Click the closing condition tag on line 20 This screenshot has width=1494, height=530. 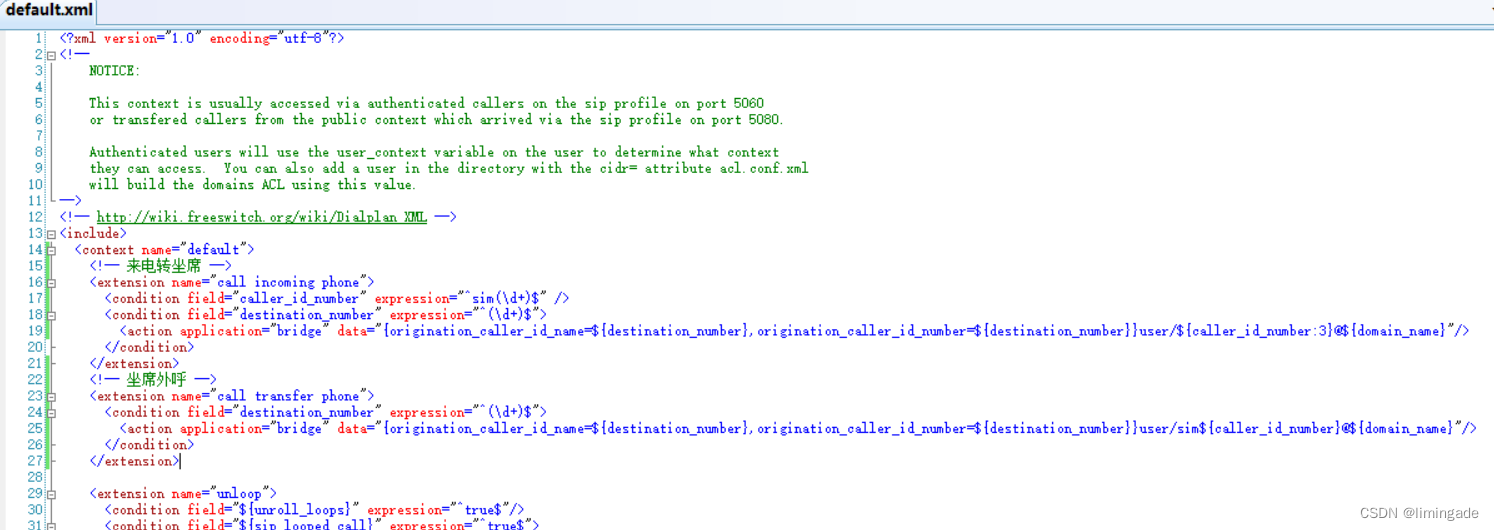(149, 348)
